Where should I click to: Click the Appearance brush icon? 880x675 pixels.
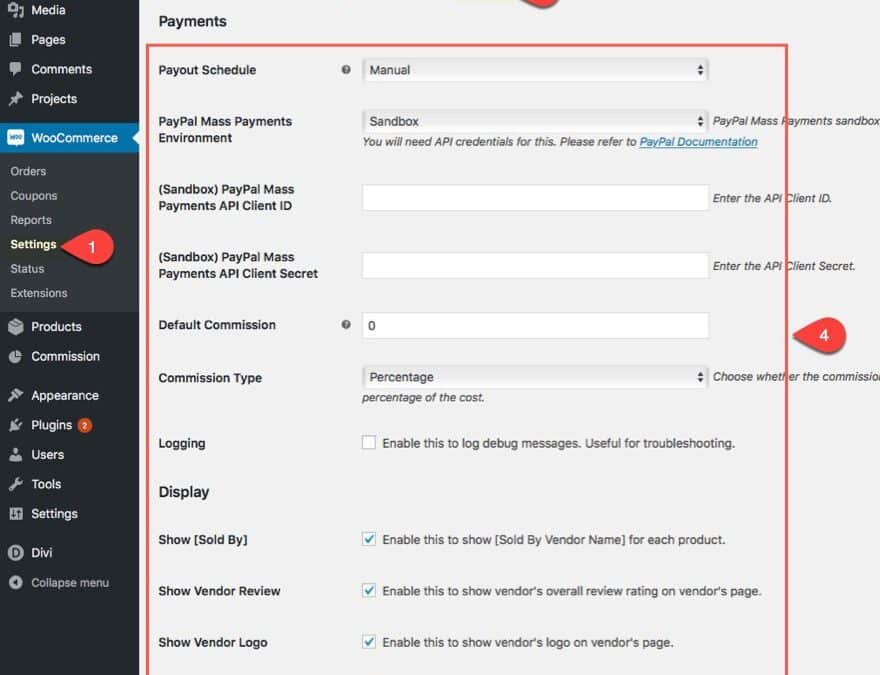tap(16, 396)
